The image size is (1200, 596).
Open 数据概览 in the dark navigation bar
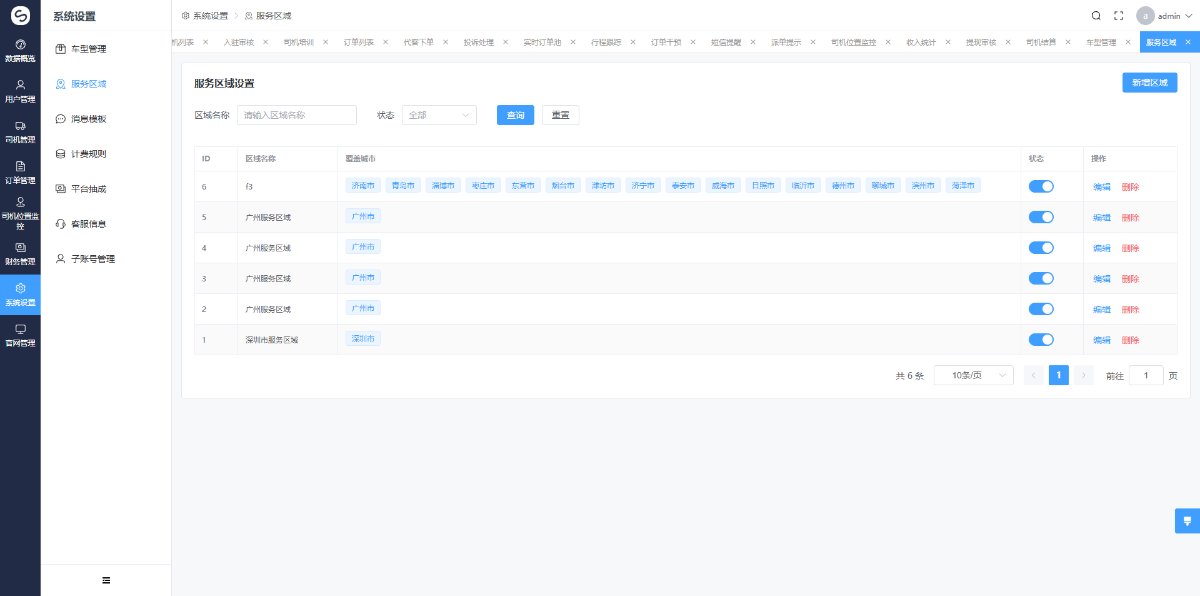(20, 51)
